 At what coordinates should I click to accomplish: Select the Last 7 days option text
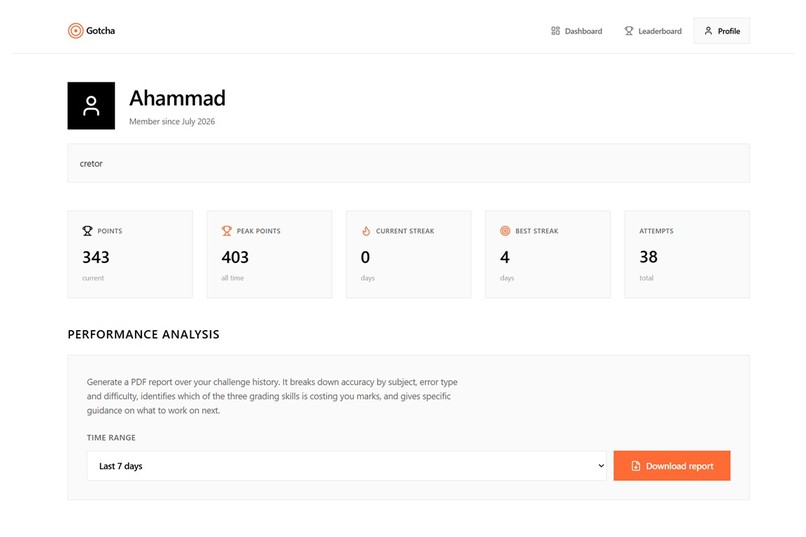tap(121, 466)
